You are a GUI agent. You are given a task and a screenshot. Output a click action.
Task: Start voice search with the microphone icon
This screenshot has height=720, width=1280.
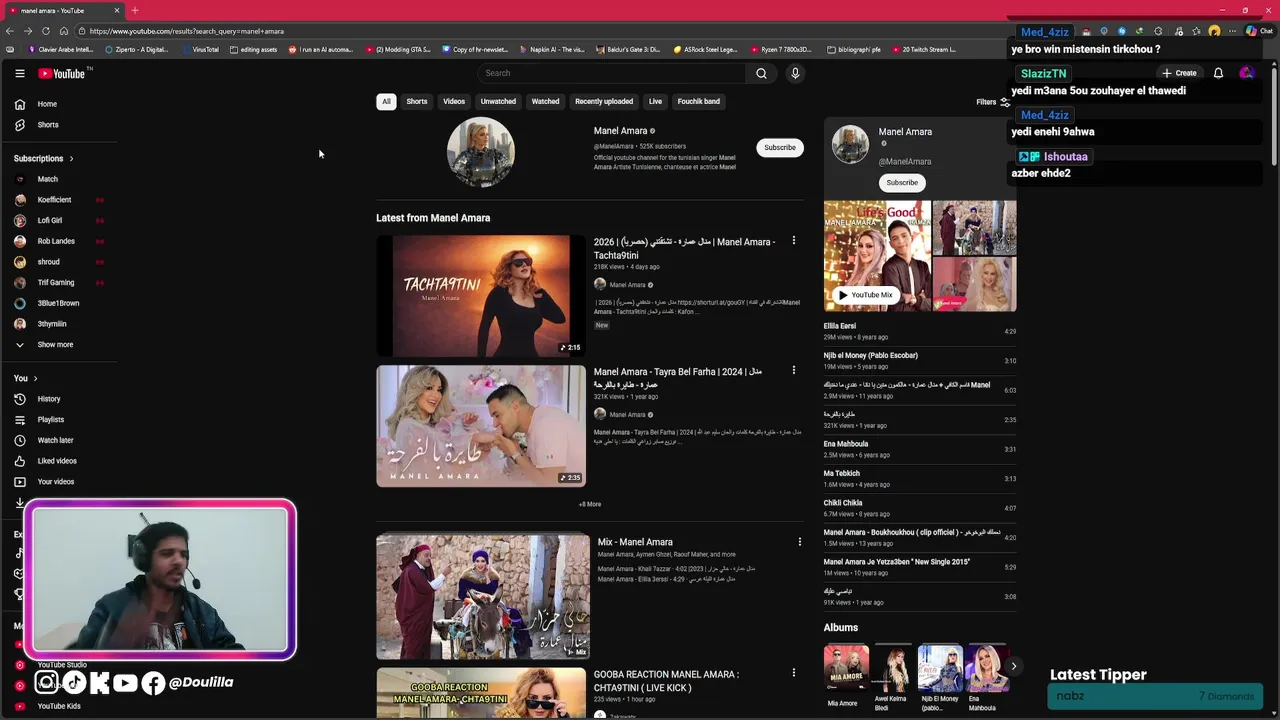[x=795, y=73]
